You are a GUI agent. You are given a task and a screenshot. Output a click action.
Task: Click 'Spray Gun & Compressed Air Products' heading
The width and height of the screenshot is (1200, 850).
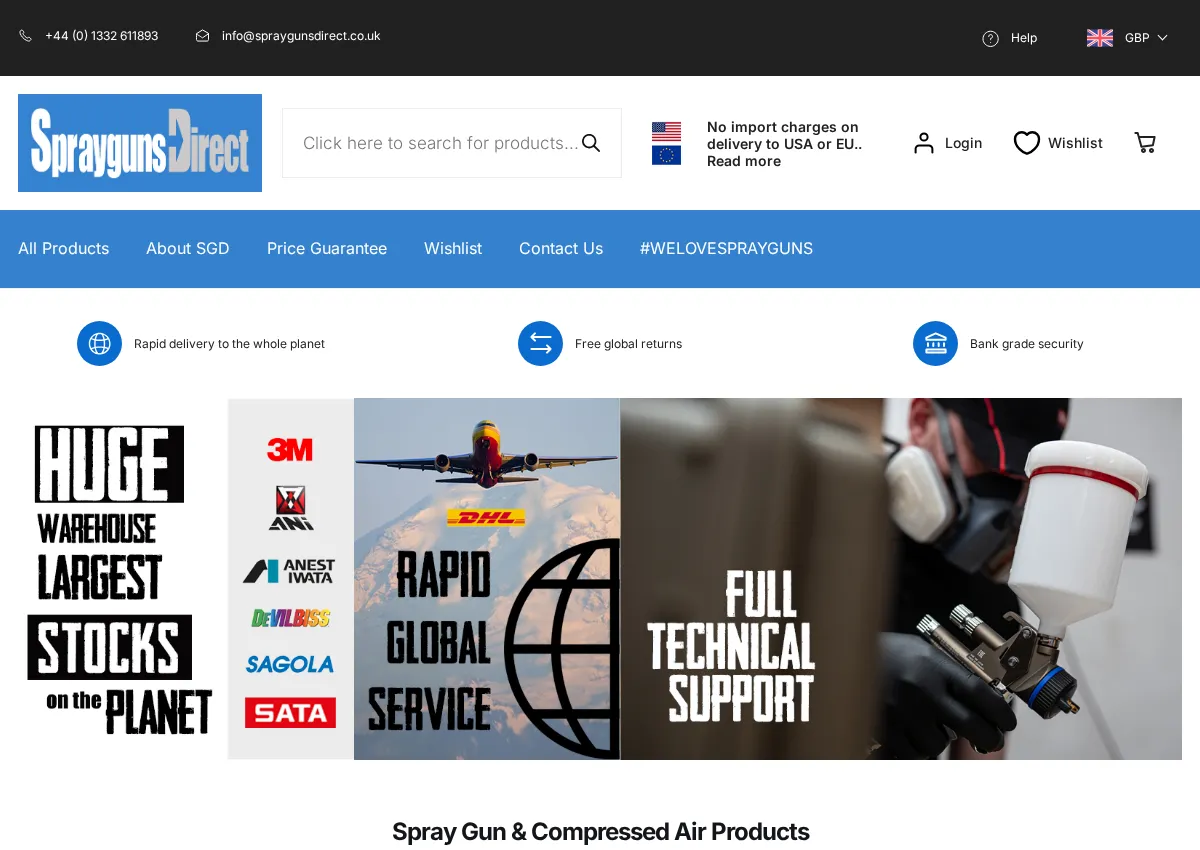pos(600,832)
